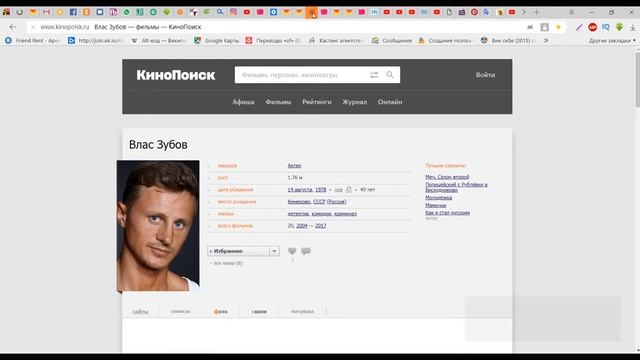640x360 pixels.
Task: Click the green download-arrow extension icon
Action: [619, 27]
